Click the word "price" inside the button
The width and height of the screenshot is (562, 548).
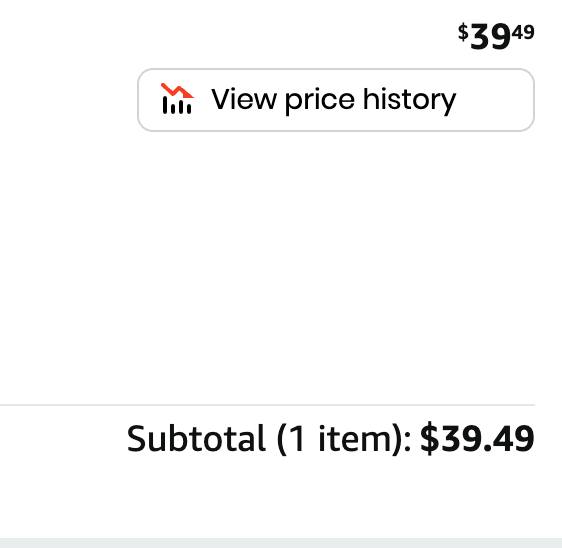click(320, 101)
